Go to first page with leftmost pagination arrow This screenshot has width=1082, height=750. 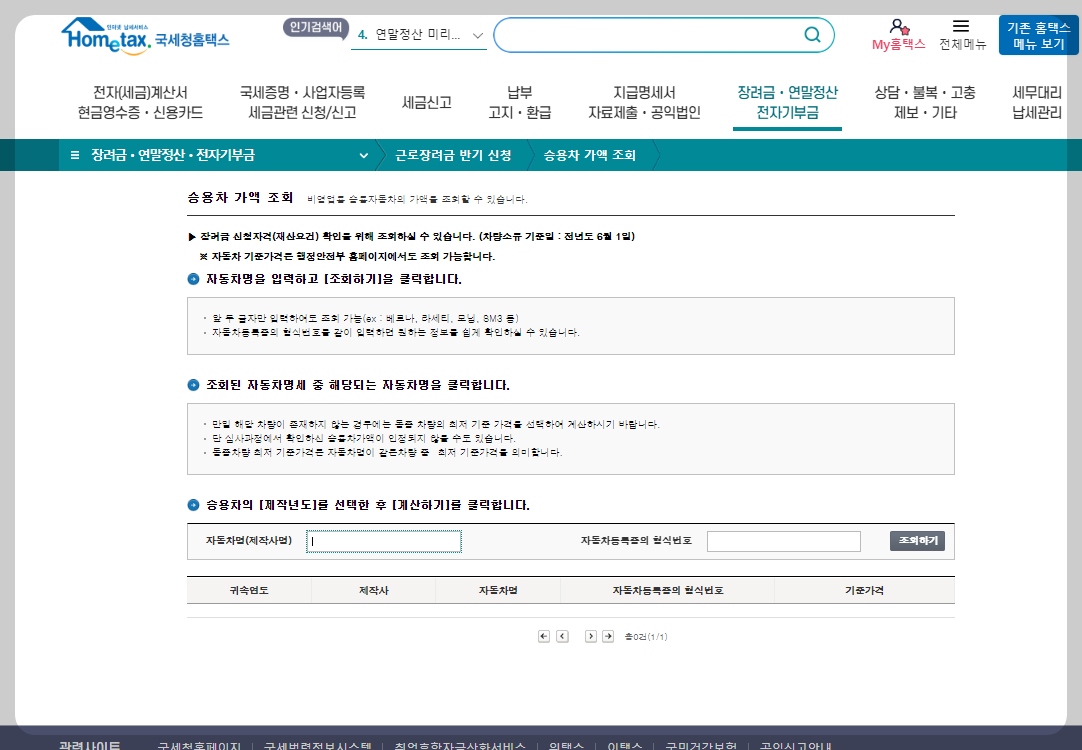click(x=543, y=635)
